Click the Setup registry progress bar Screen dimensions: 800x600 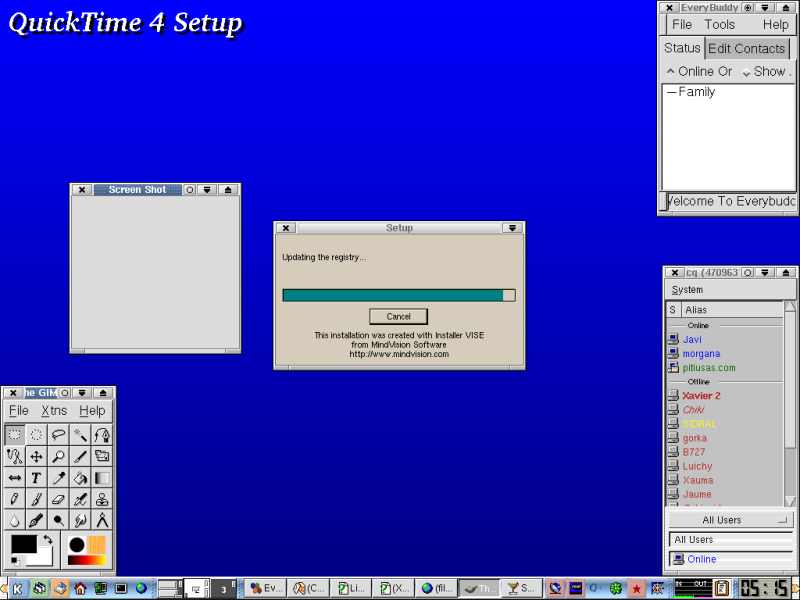399,295
